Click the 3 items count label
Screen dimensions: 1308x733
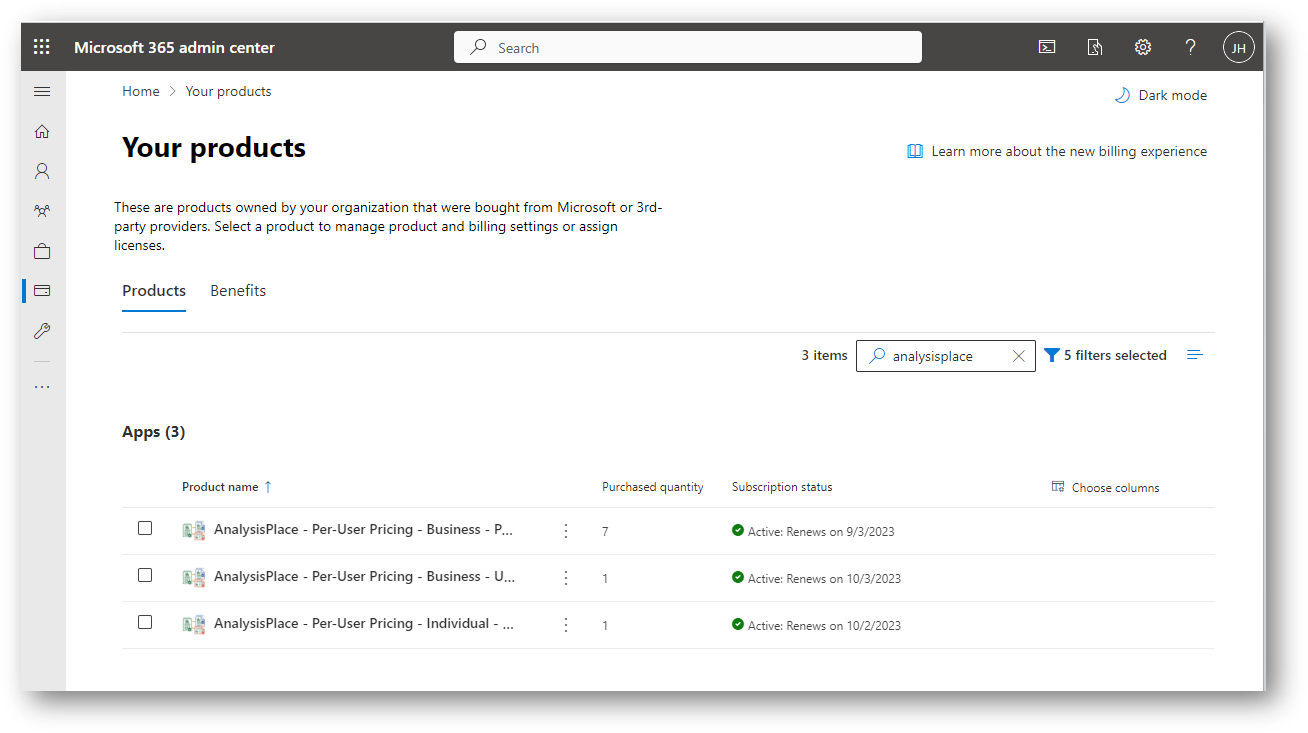(824, 355)
